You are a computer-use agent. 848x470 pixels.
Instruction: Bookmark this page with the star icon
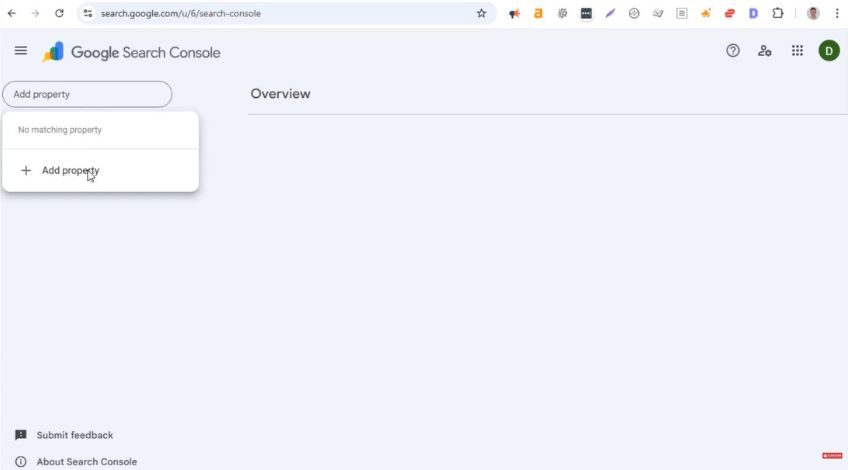pos(481,14)
